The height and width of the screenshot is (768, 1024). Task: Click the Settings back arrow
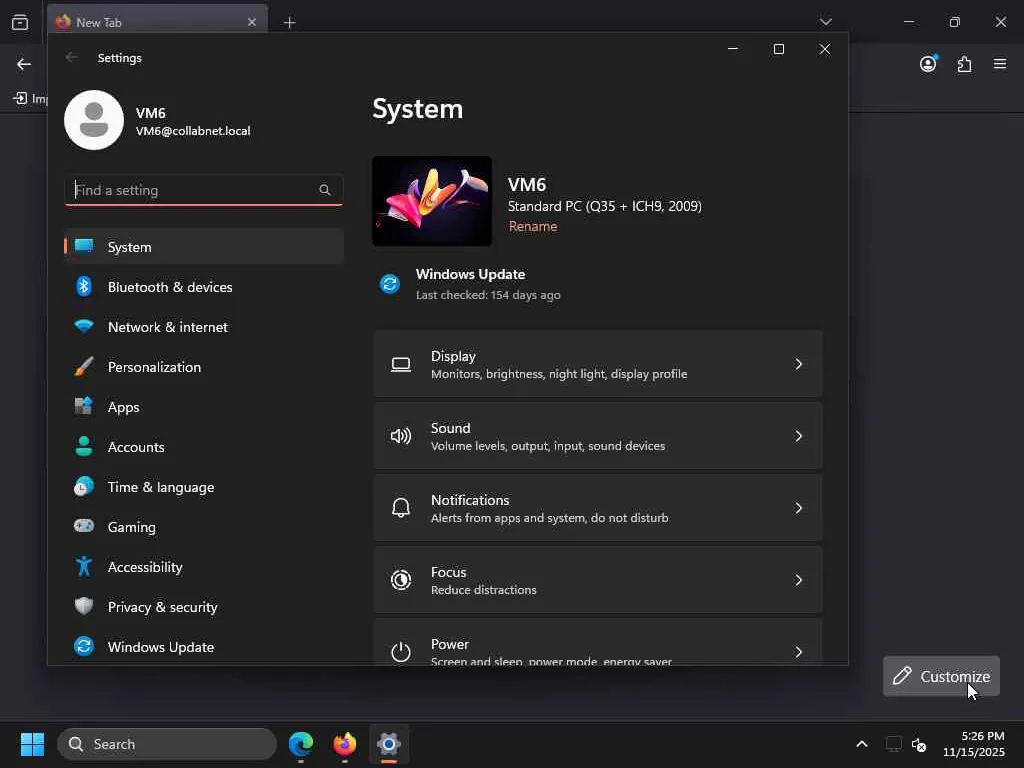[71, 57]
